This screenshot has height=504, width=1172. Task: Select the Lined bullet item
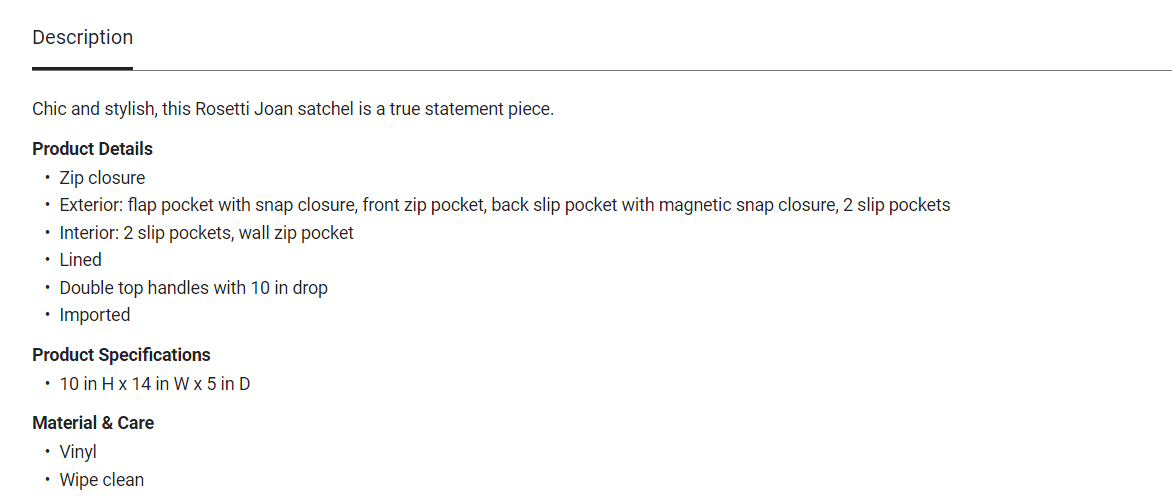click(81, 260)
